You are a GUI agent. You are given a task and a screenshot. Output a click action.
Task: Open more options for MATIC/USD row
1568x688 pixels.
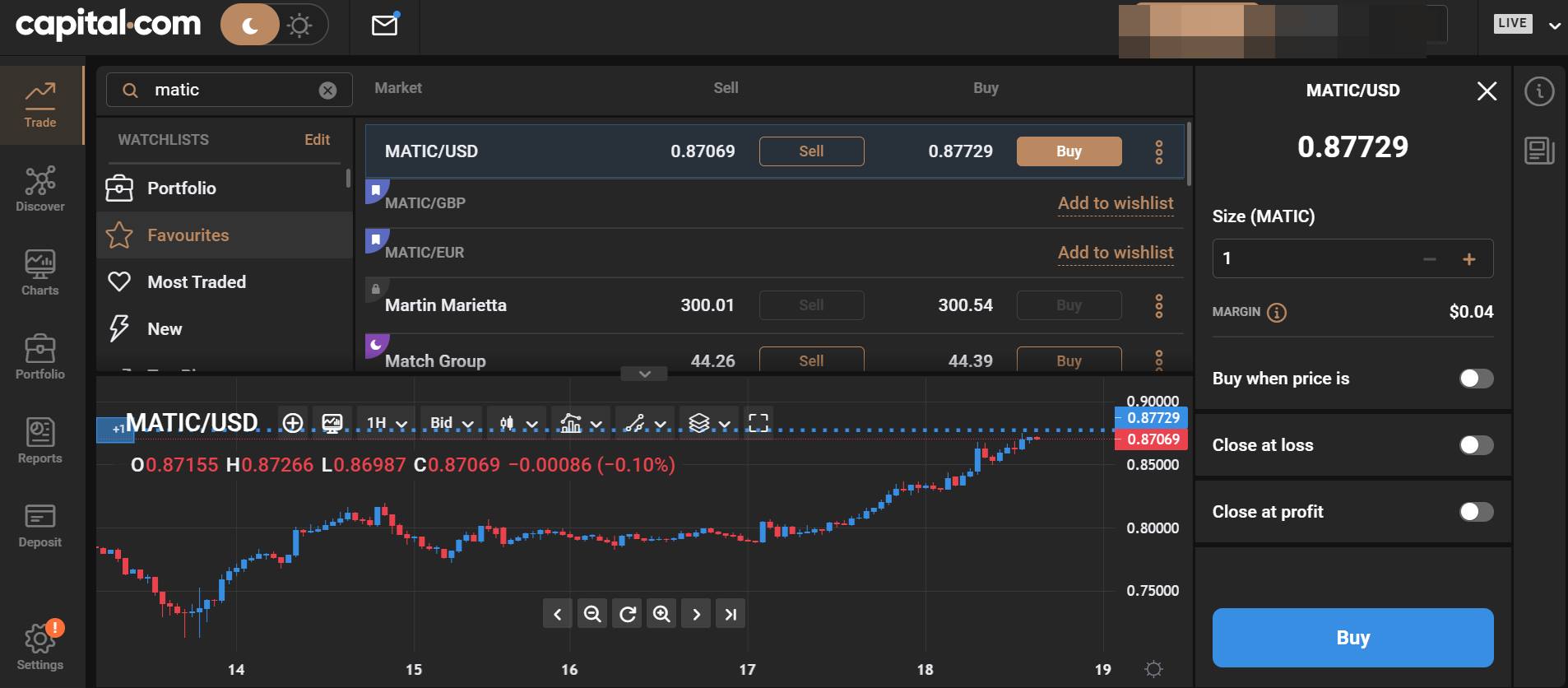tap(1158, 151)
